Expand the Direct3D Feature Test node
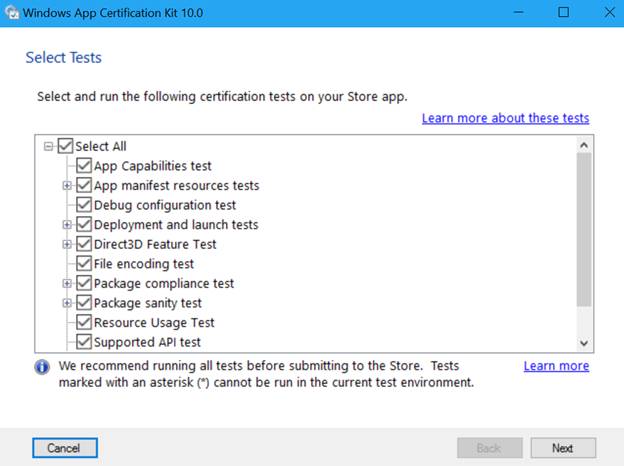This screenshot has height=466, width=624. pos(67,244)
